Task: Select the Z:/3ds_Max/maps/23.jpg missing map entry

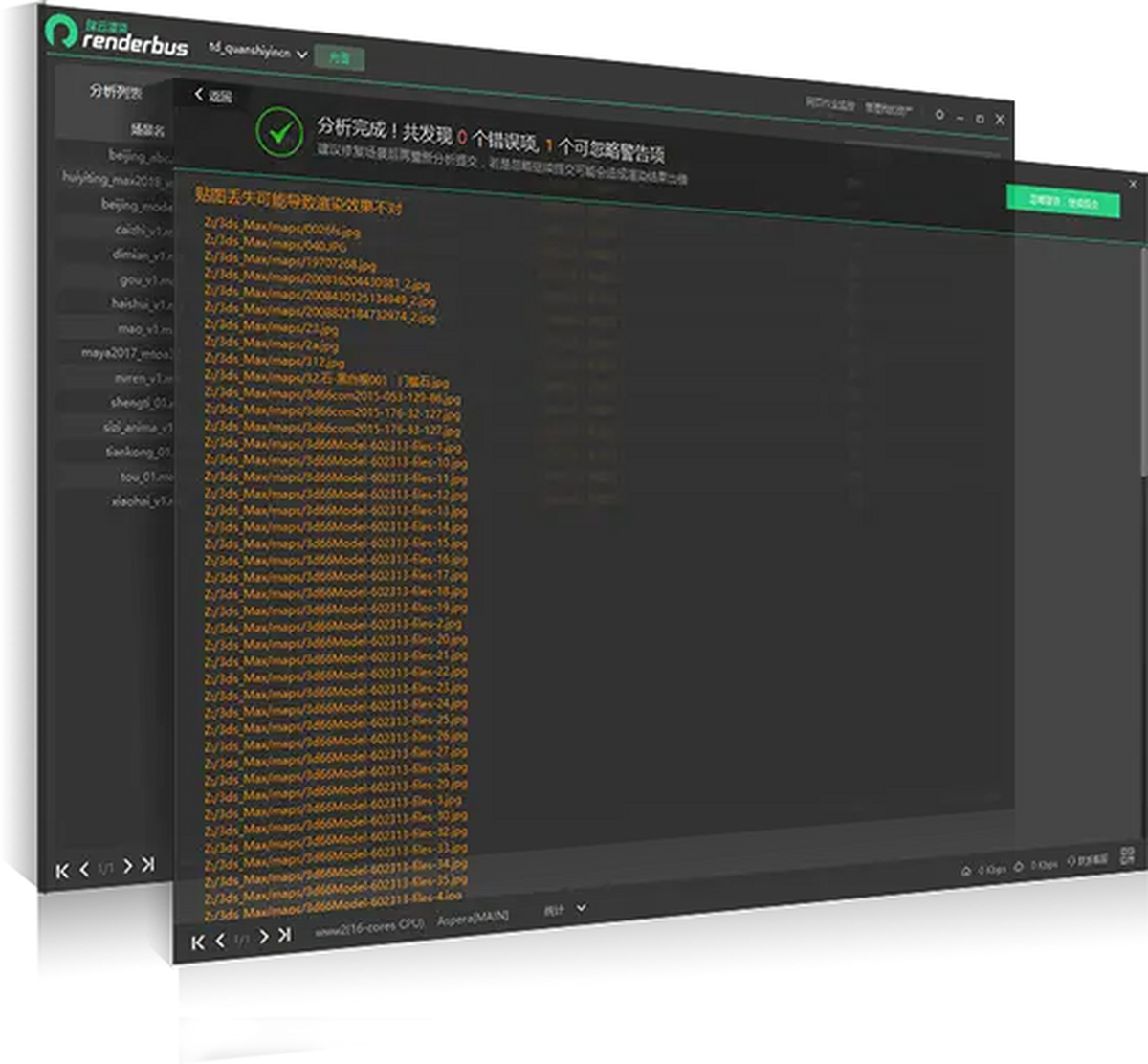Action: tap(245, 327)
